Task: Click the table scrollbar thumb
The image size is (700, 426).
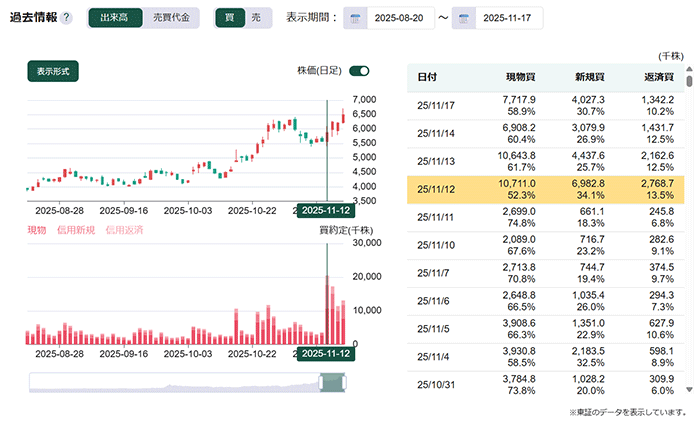Action: 689,81
